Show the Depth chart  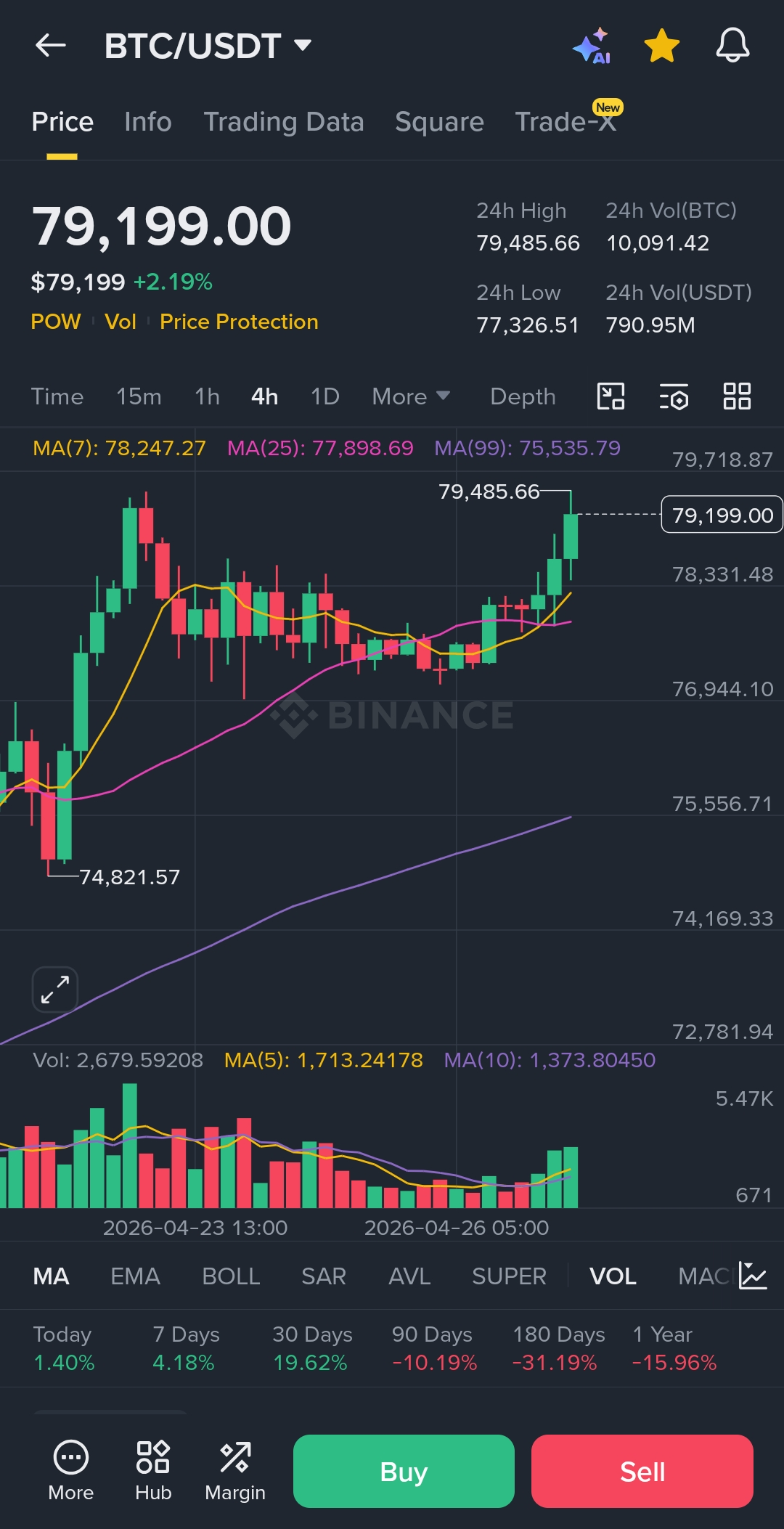point(523,396)
